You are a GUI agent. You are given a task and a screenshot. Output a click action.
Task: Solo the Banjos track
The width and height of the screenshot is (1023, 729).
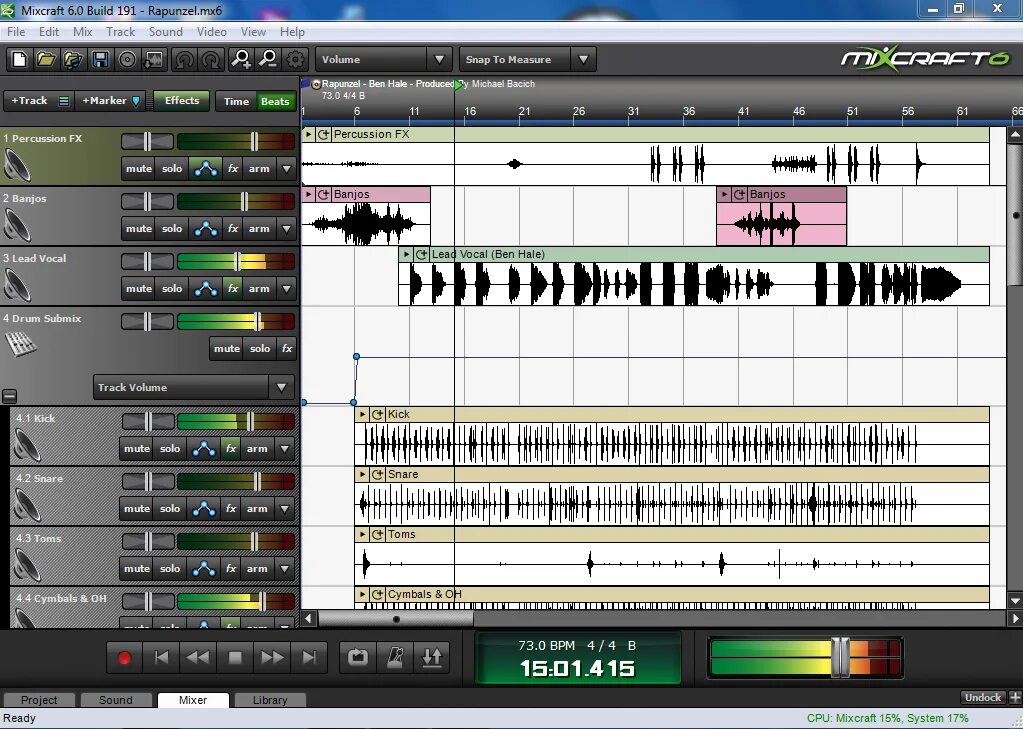coord(172,228)
